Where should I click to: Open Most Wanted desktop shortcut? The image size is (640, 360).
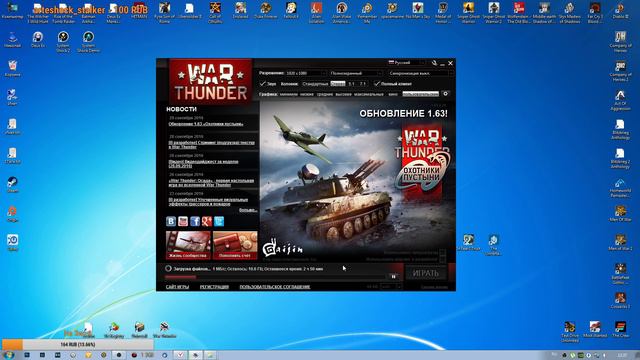595,329
